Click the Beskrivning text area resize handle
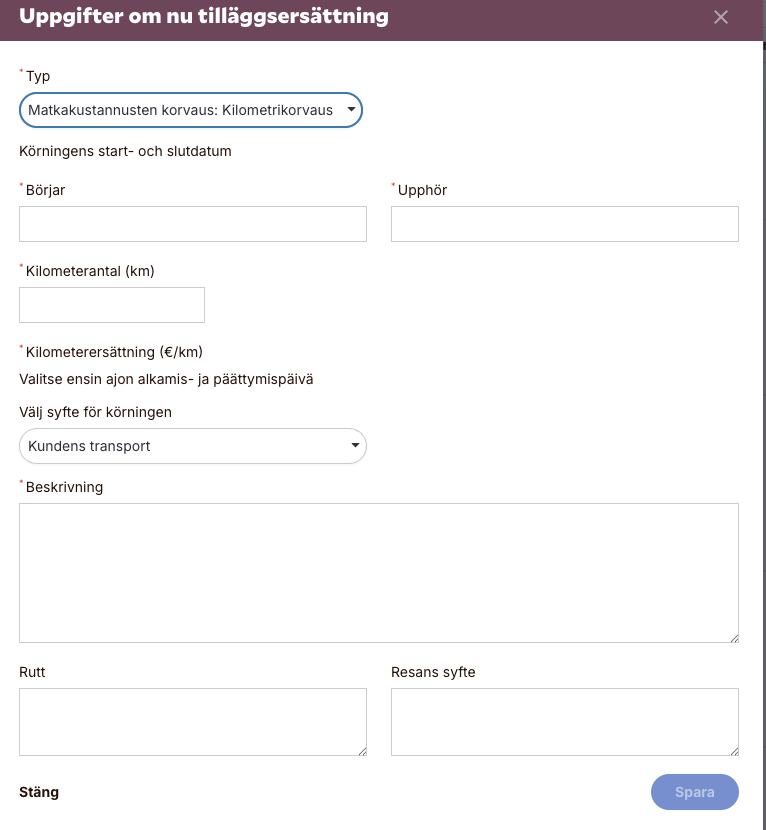 click(734, 638)
